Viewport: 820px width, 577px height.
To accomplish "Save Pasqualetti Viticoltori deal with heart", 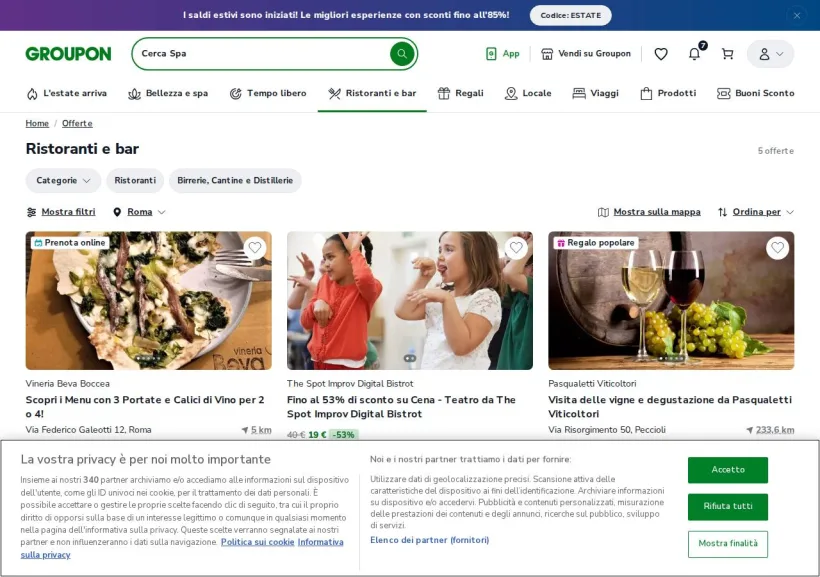I will click(778, 247).
